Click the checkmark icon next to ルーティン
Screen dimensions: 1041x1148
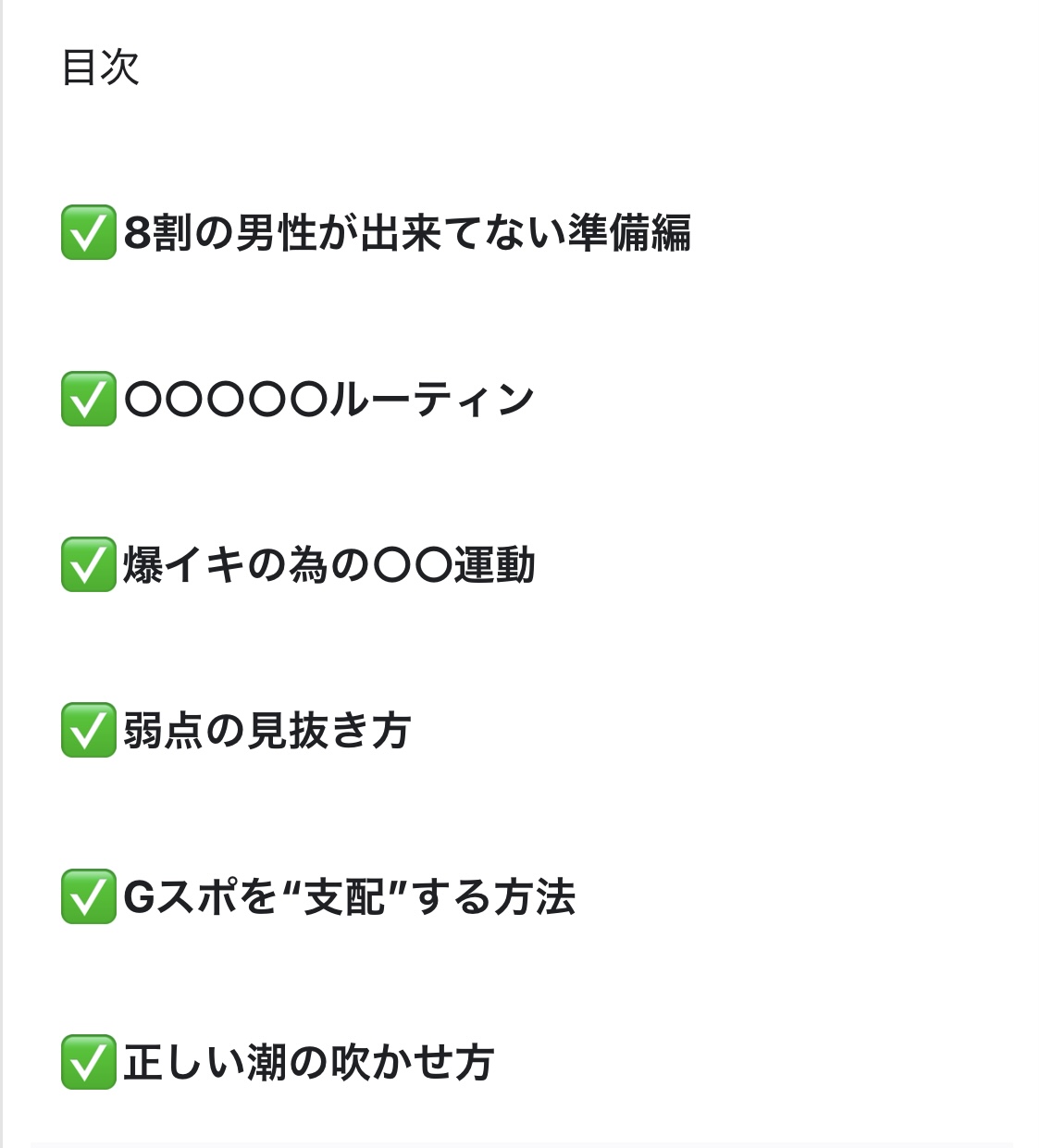(x=88, y=399)
